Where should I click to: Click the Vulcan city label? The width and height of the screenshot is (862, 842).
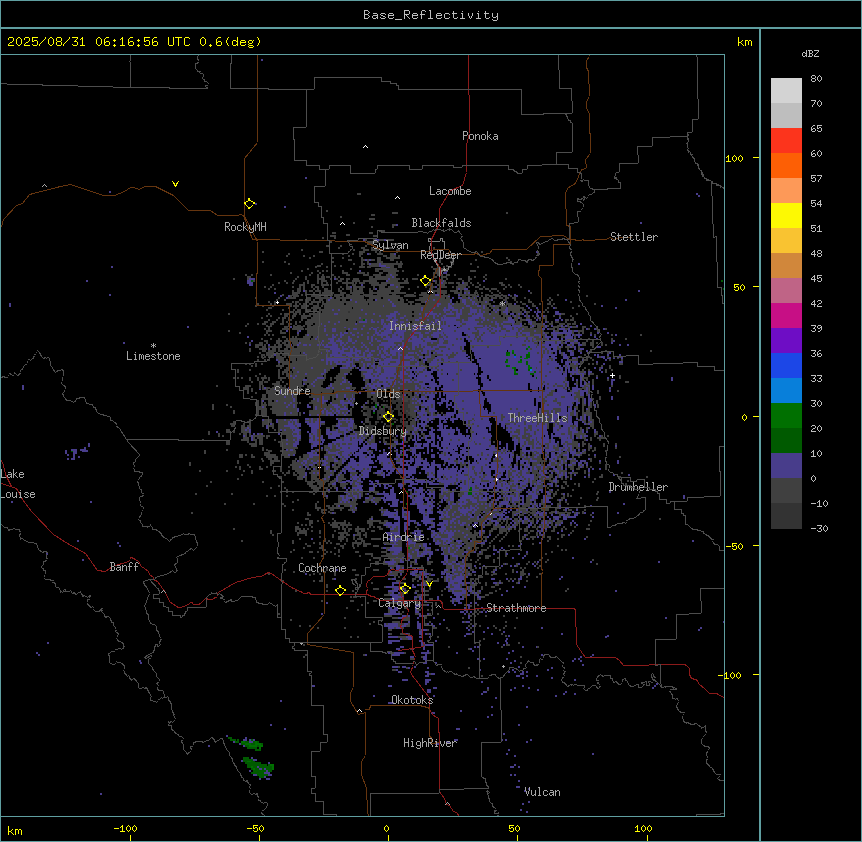pyautogui.click(x=542, y=792)
